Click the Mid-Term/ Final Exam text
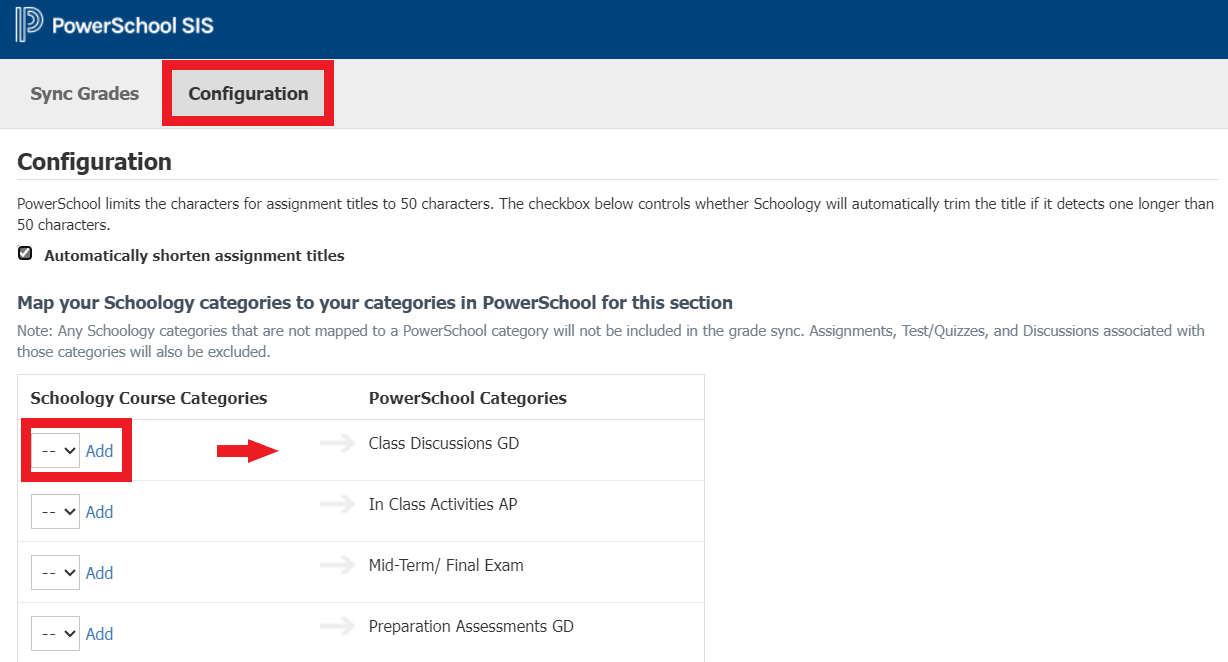The image size is (1228, 662). point(446,565)
